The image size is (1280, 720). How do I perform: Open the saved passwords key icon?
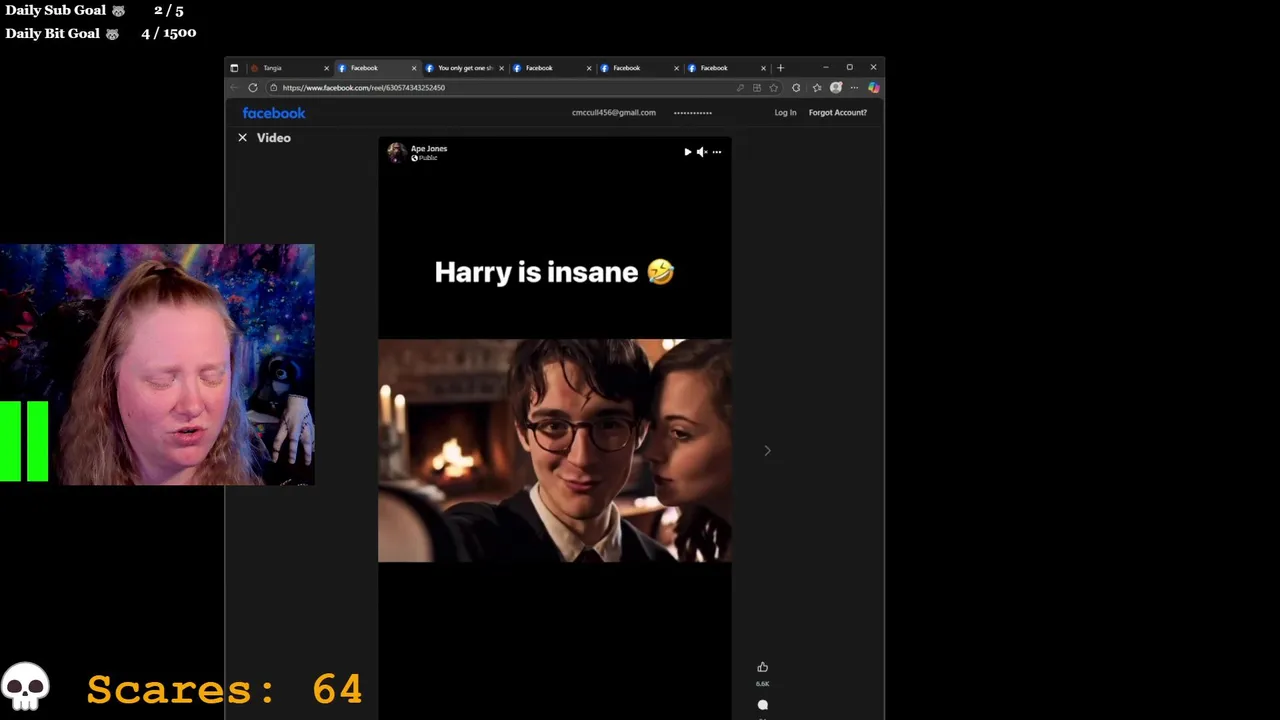740,88
